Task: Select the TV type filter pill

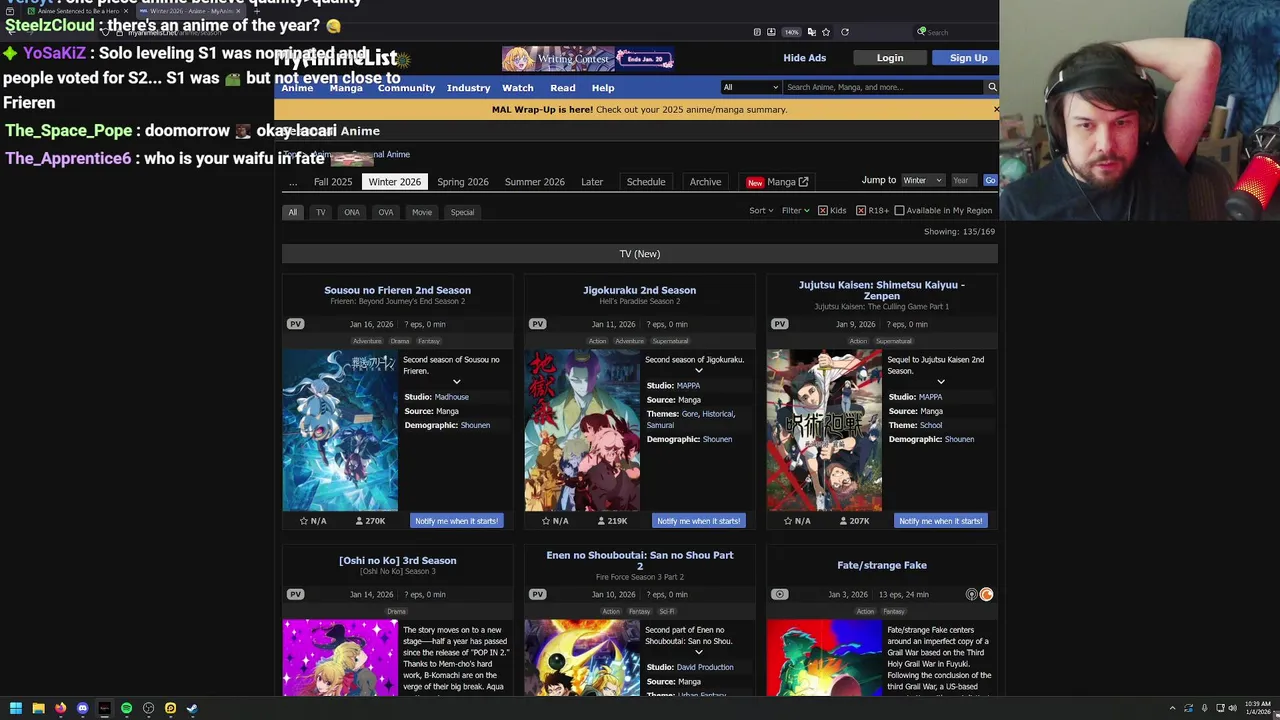Action: pos(321,212)
